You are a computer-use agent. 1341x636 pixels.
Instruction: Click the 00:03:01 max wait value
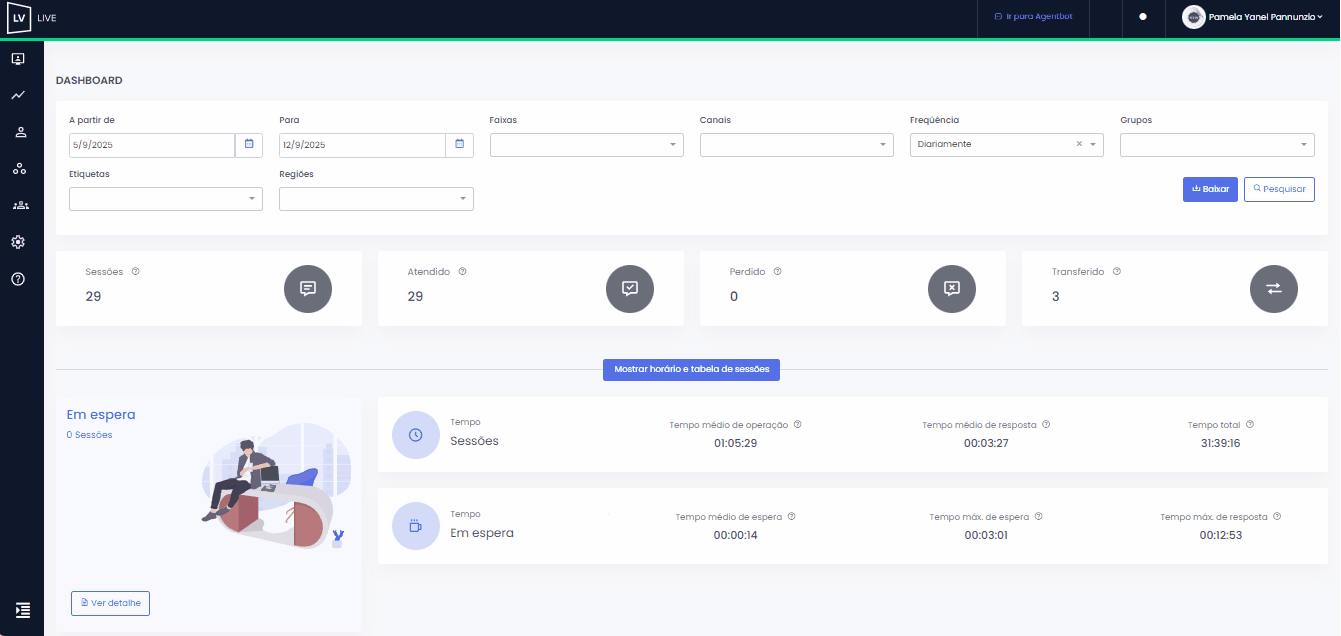[986, 535]
